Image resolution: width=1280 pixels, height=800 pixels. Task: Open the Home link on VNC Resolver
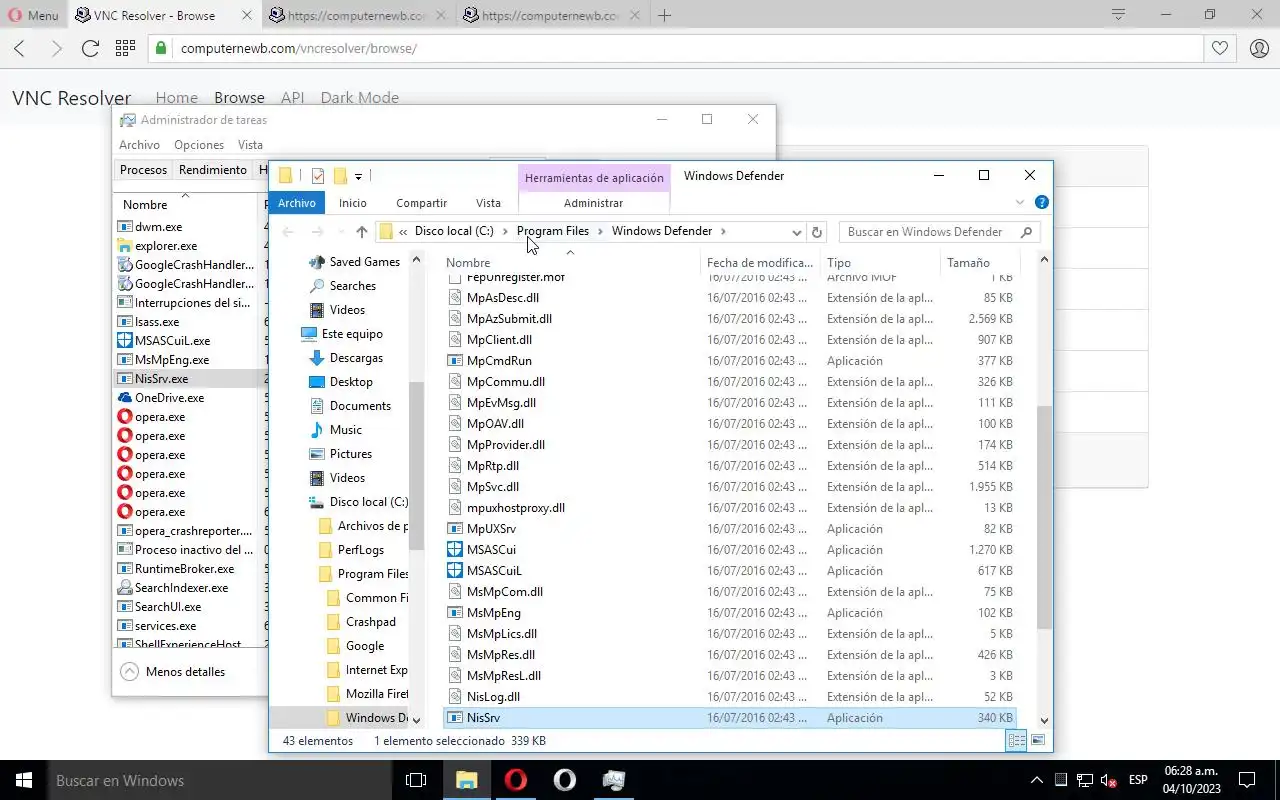[176, 97]
